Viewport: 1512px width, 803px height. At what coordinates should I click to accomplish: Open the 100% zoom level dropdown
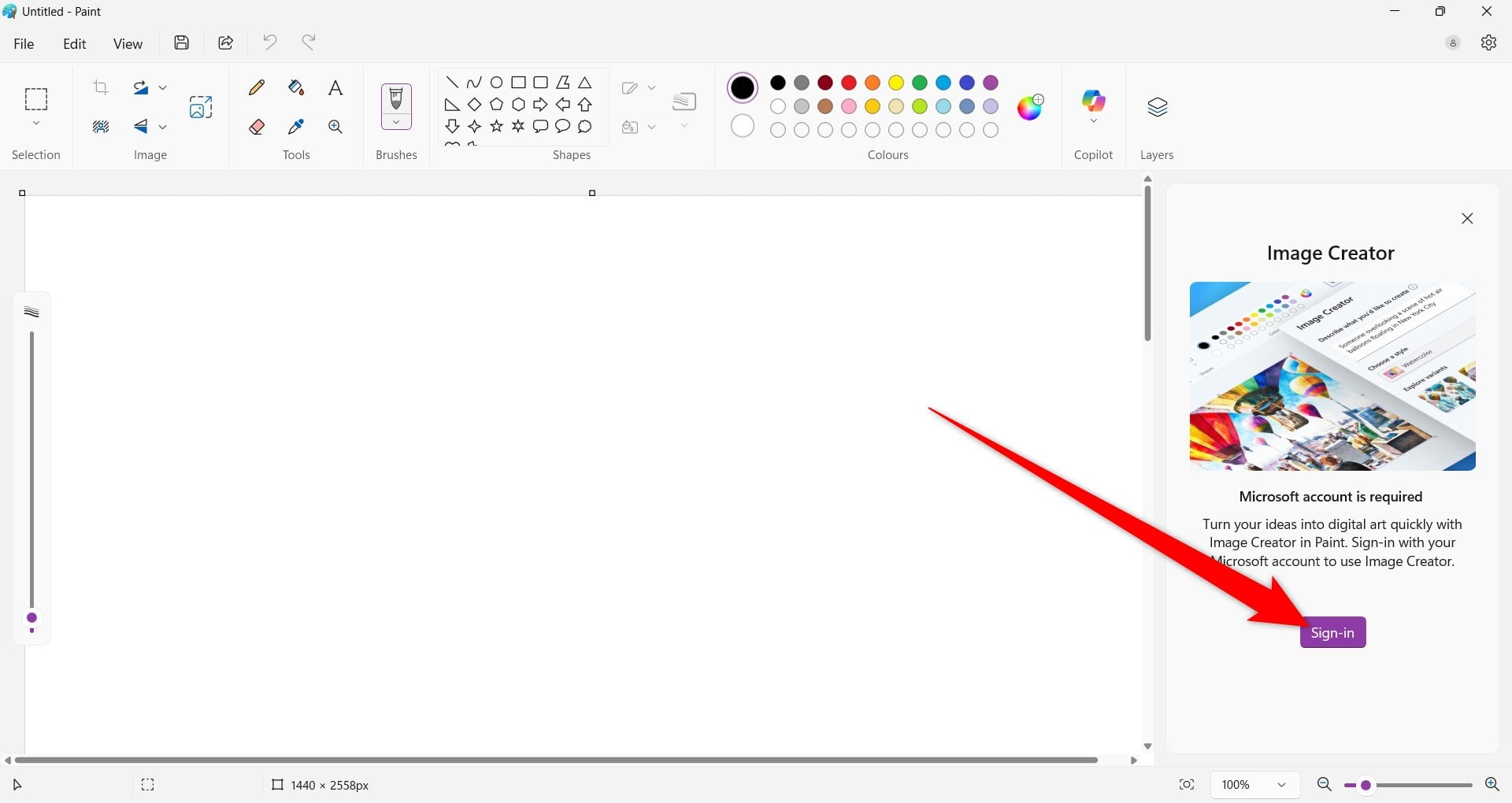1254,785
